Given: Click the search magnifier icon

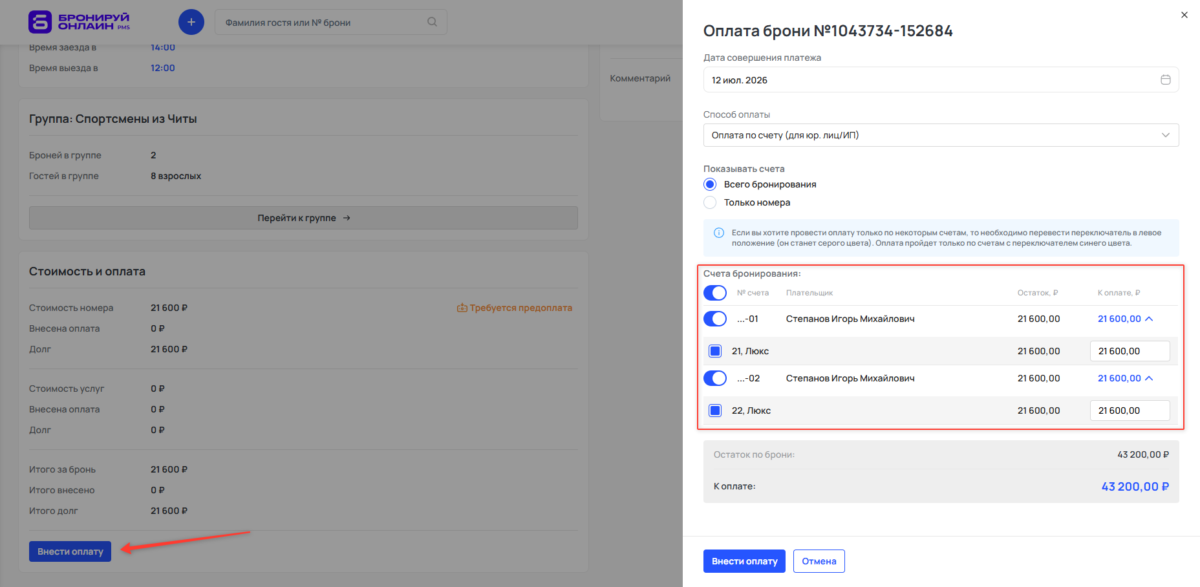Looking at the screenshot, I should 432,22.
